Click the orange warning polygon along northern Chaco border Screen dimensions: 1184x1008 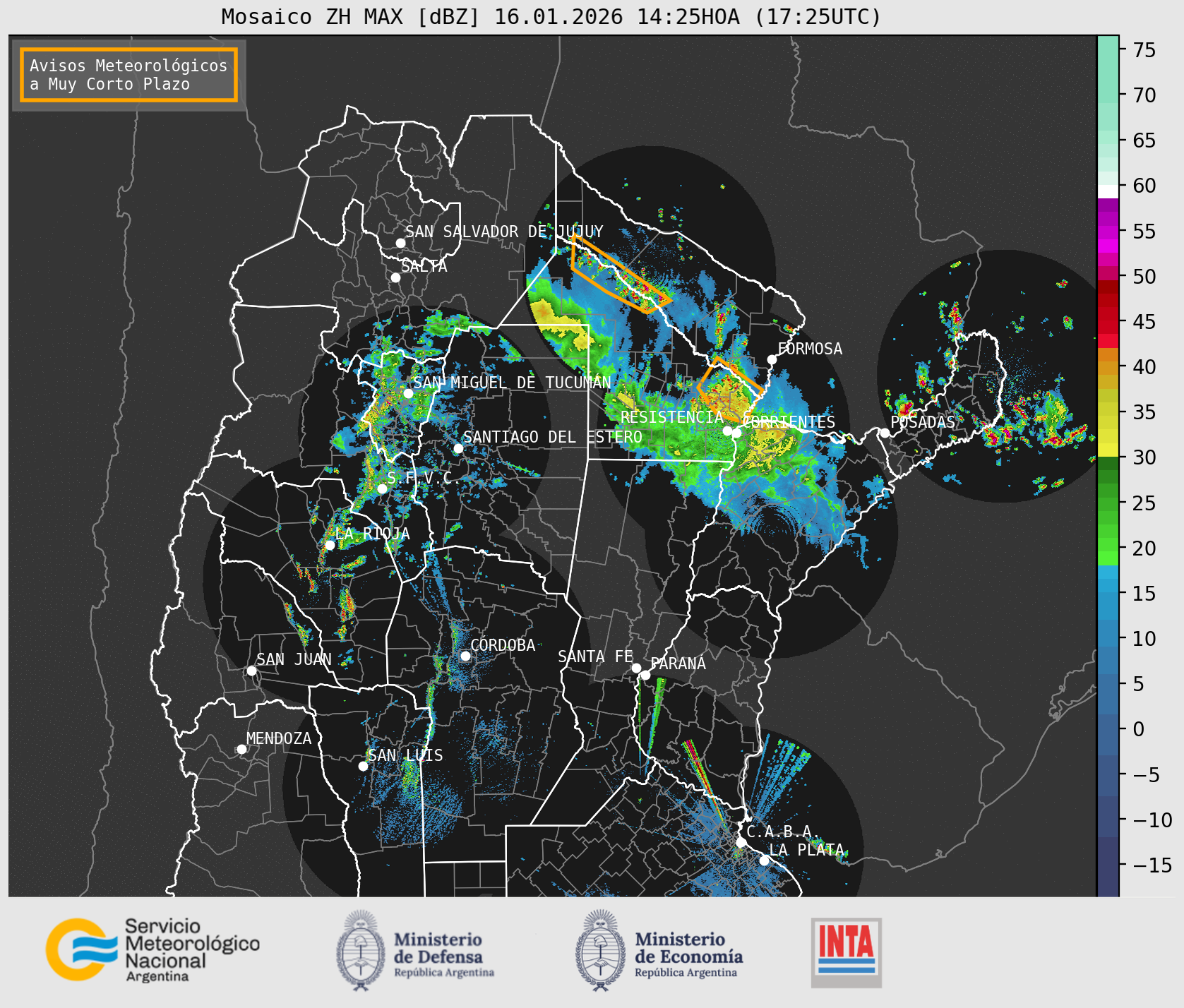(620, 274)
